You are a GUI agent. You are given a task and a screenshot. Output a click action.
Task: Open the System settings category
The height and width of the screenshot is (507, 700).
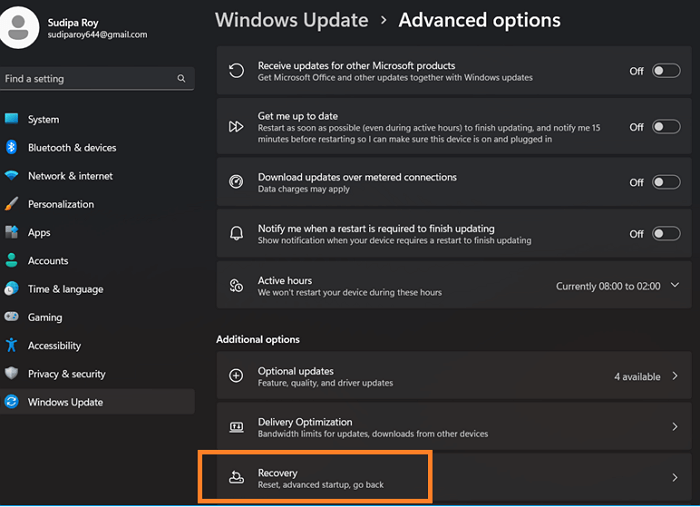click(x=43, y=119)
